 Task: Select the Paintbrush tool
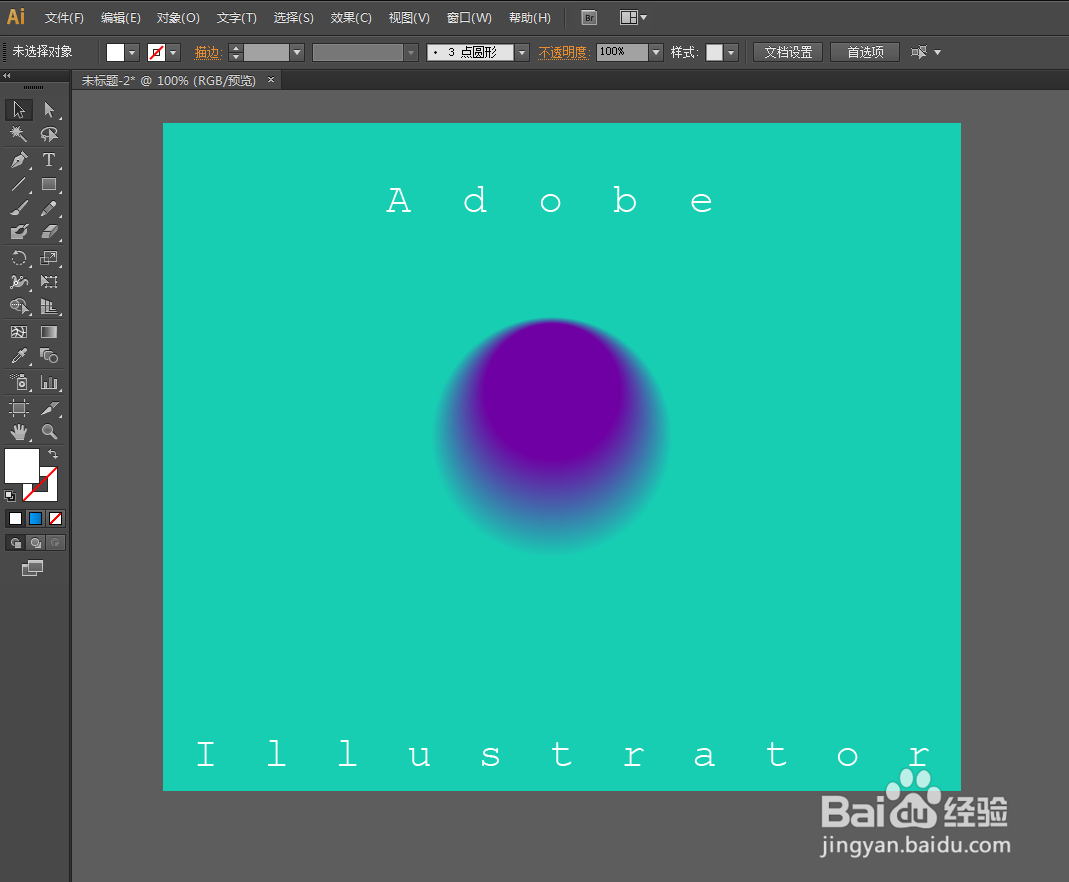pyautogui.click(x=18, y=208)
